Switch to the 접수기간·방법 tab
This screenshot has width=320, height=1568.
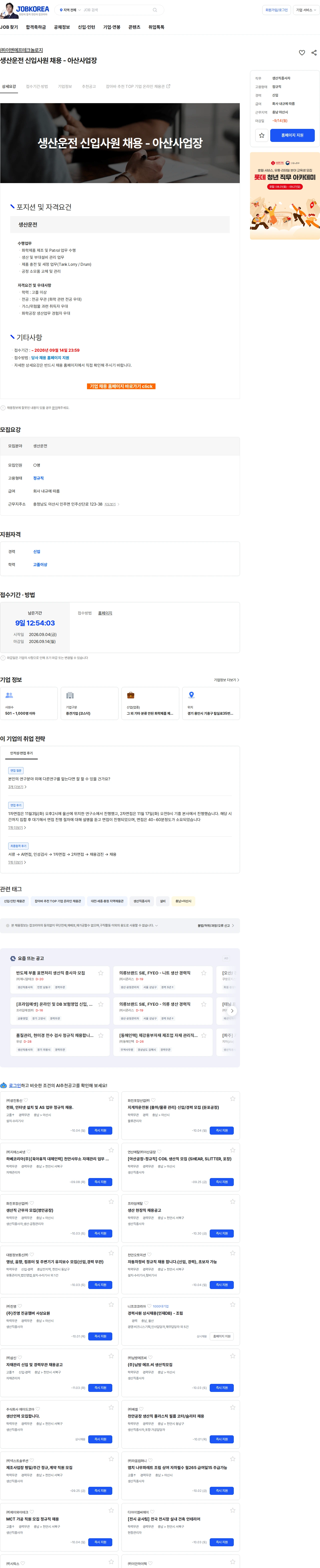pyautogui.click(x=36, y=86)
